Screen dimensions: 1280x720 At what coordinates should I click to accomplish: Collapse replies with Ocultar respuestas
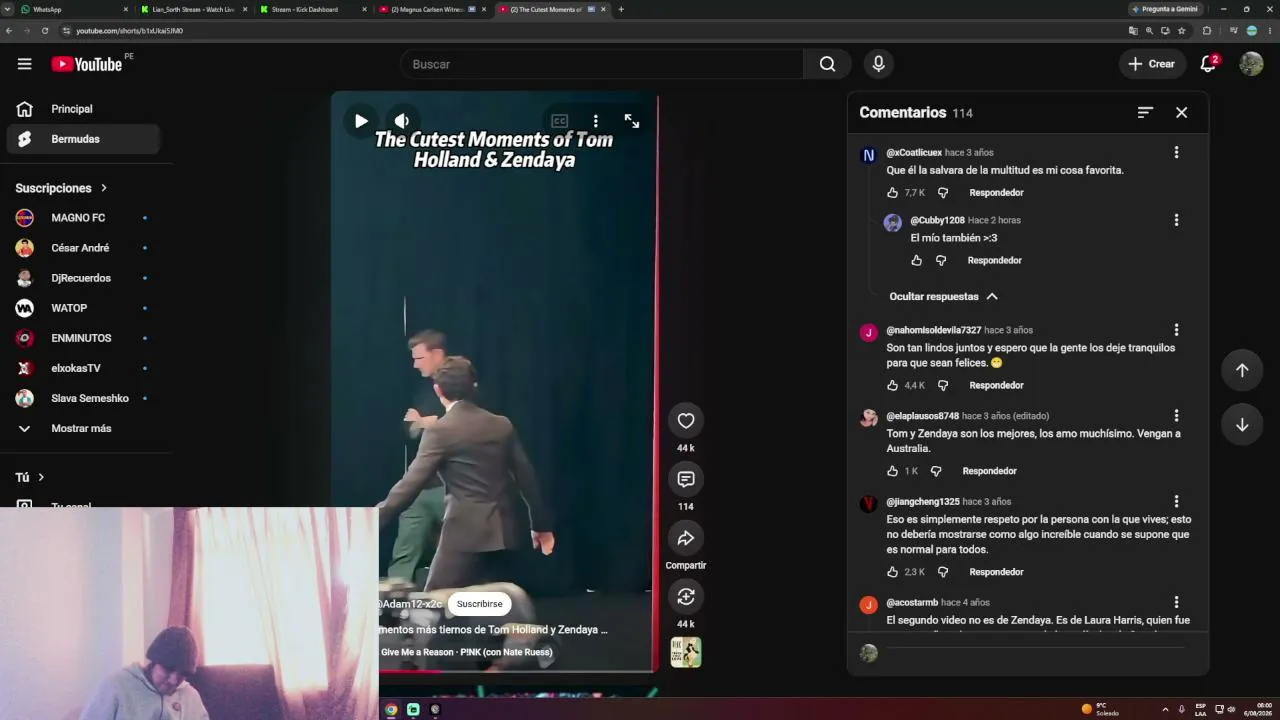pyautogui.click(x=943, y=296)
